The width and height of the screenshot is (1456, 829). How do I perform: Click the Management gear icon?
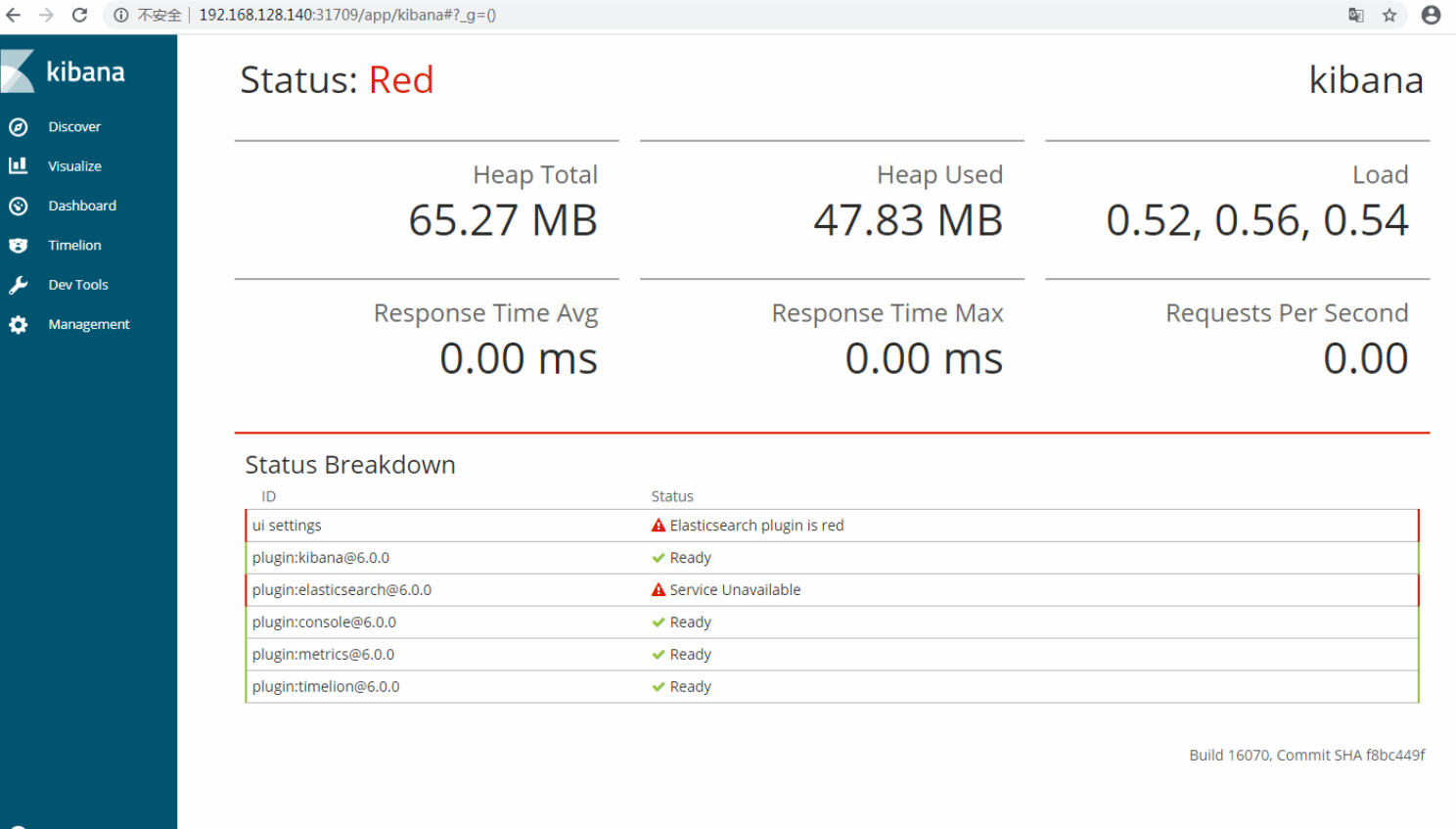[x=18, y=324]
